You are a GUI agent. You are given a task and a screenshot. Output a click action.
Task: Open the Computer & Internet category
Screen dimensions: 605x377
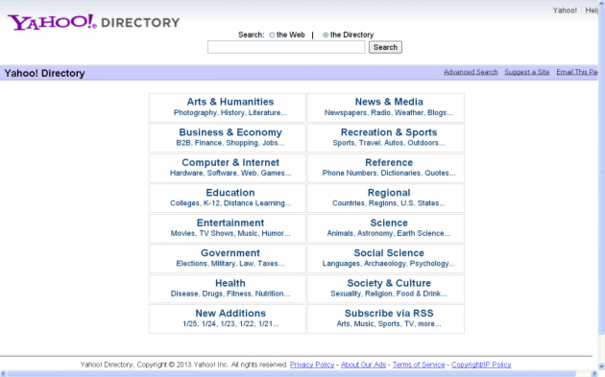230,162
